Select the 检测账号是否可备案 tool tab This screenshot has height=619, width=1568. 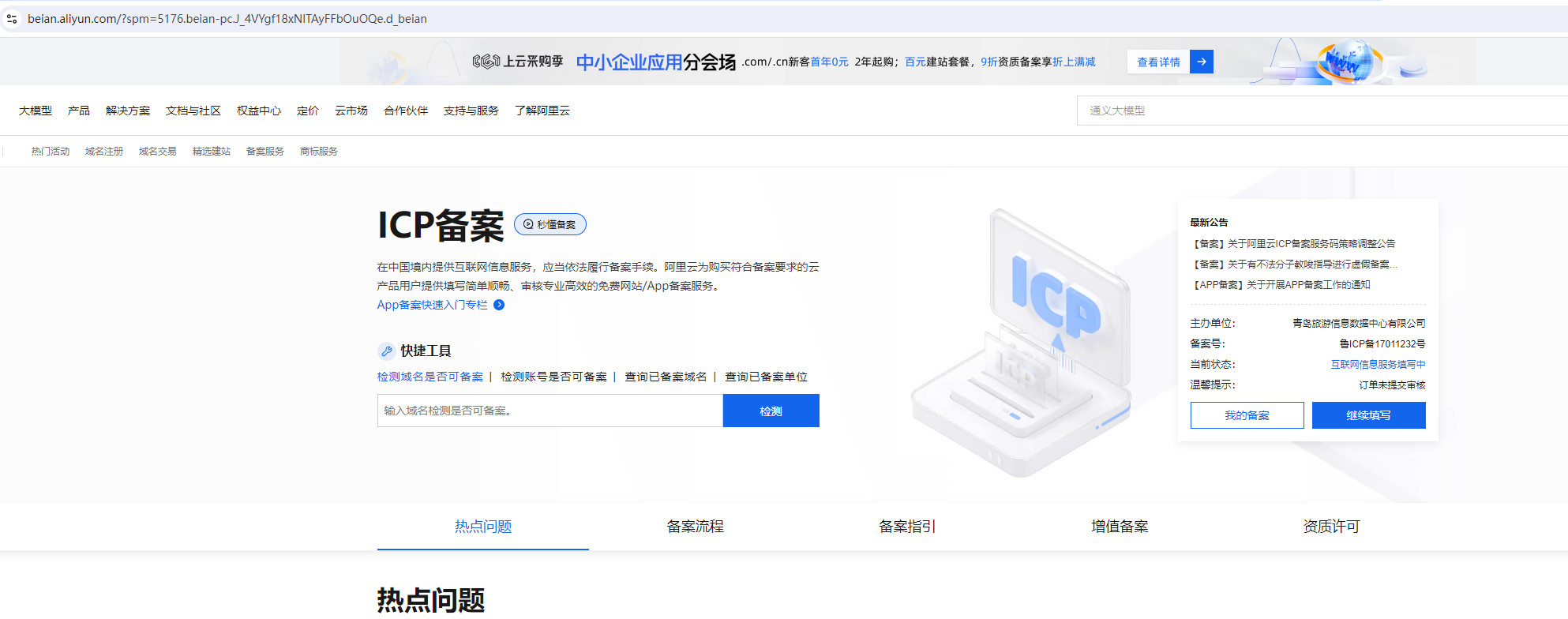554,377
